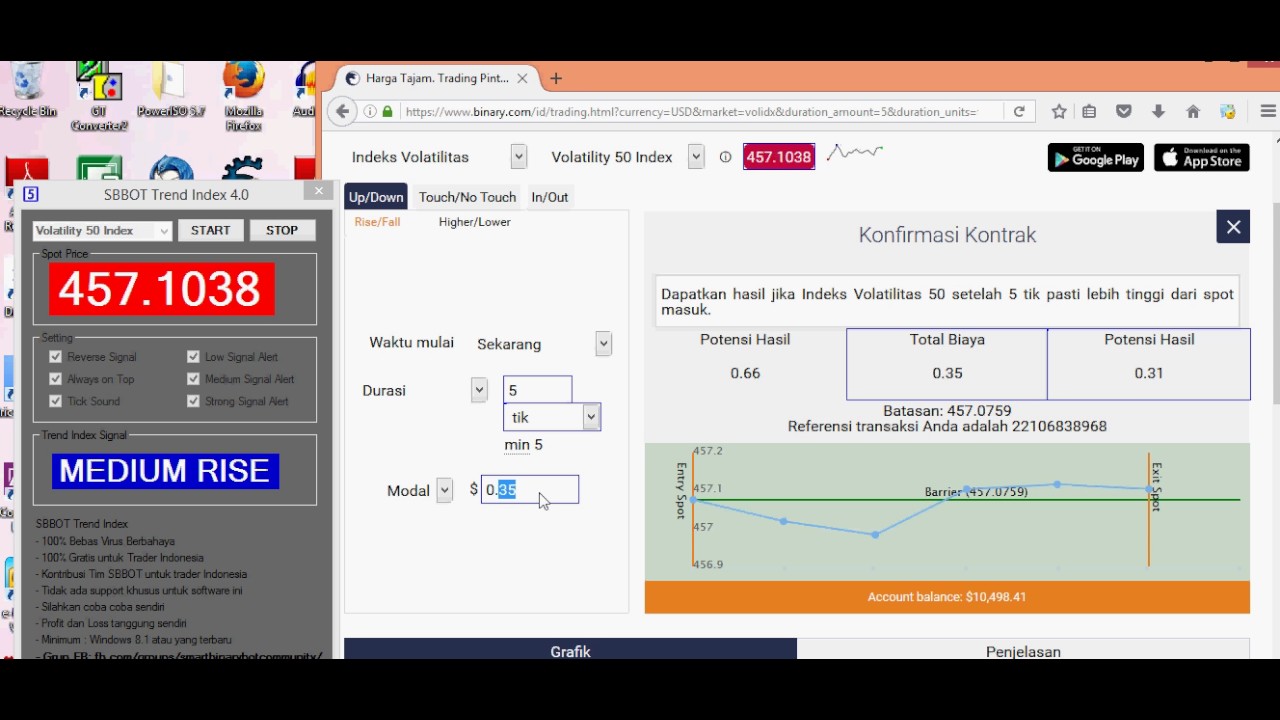This screenshot has height=720, width=1280.
Task: Click the Potensi Hasil 0.31 cell
Action: click(1149, 364)
